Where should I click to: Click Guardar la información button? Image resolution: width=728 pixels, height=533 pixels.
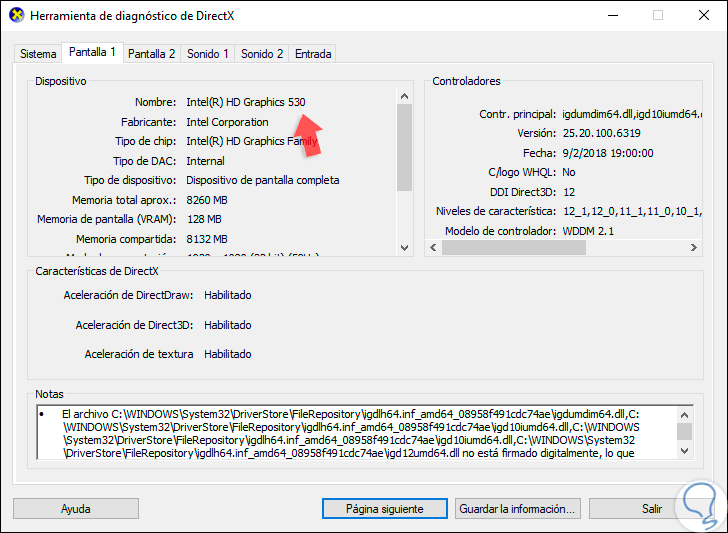[x=517, y=509]
